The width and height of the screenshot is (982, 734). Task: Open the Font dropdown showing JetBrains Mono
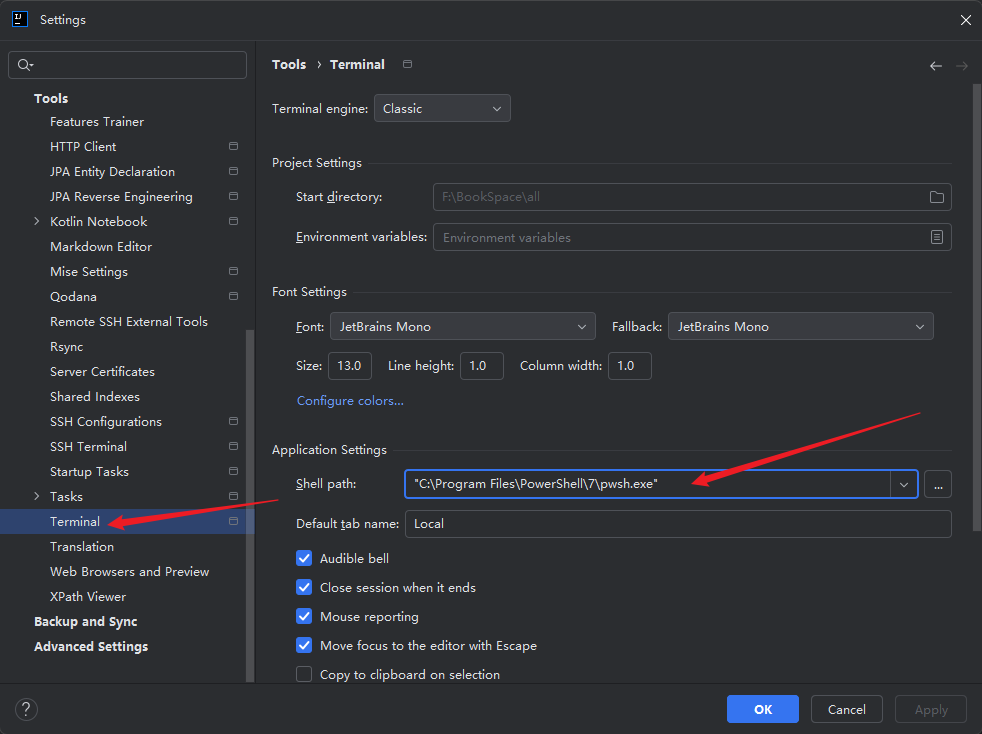coord(463,326)
